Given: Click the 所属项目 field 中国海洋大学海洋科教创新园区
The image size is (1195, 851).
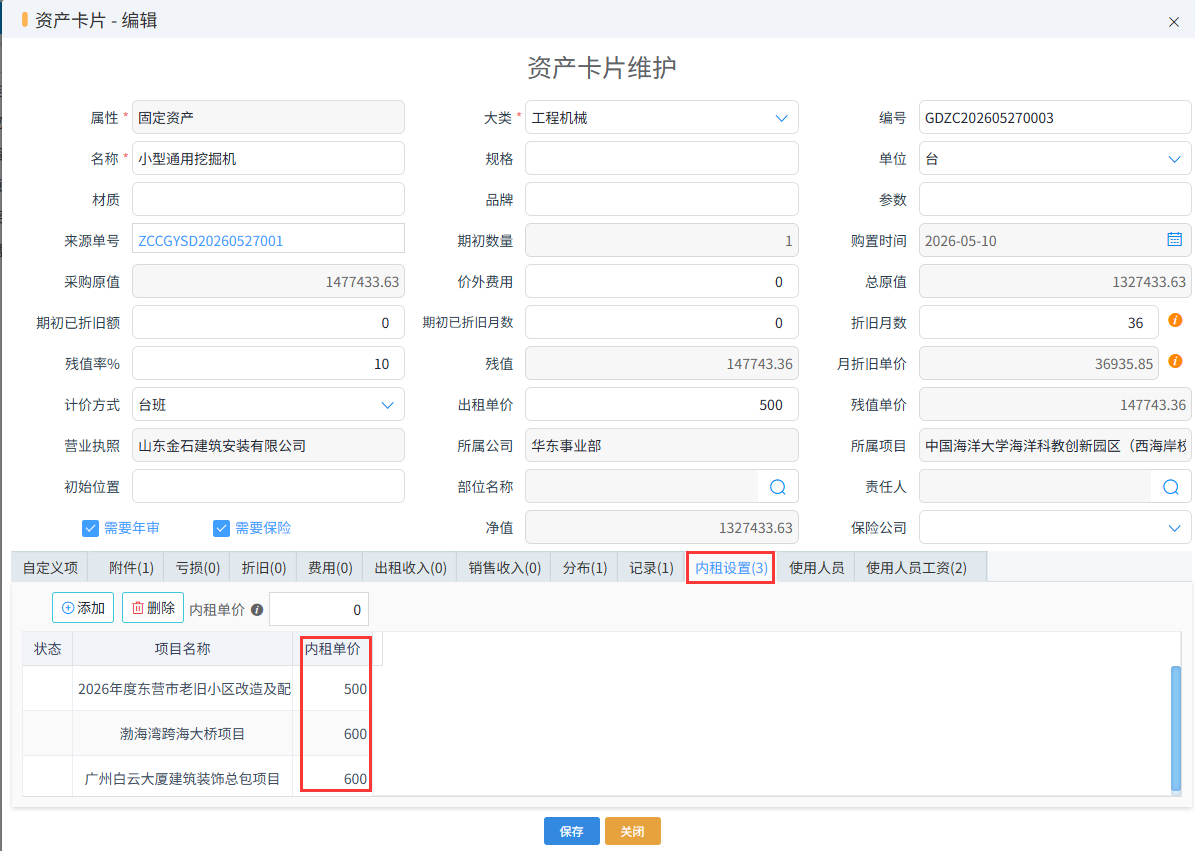Looking at the screenshot, I should point(1055,446).
